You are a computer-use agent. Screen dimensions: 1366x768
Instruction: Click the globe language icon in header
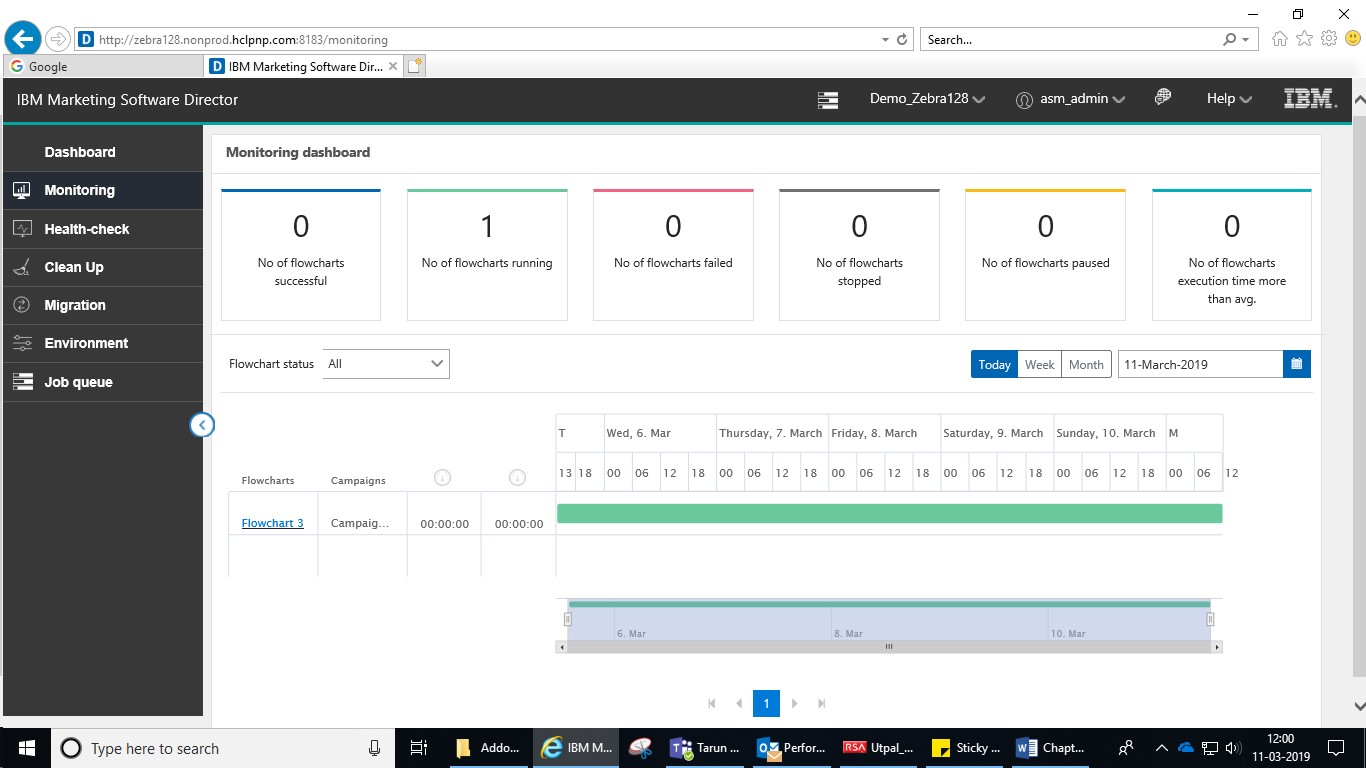(x=1162, y=98)
